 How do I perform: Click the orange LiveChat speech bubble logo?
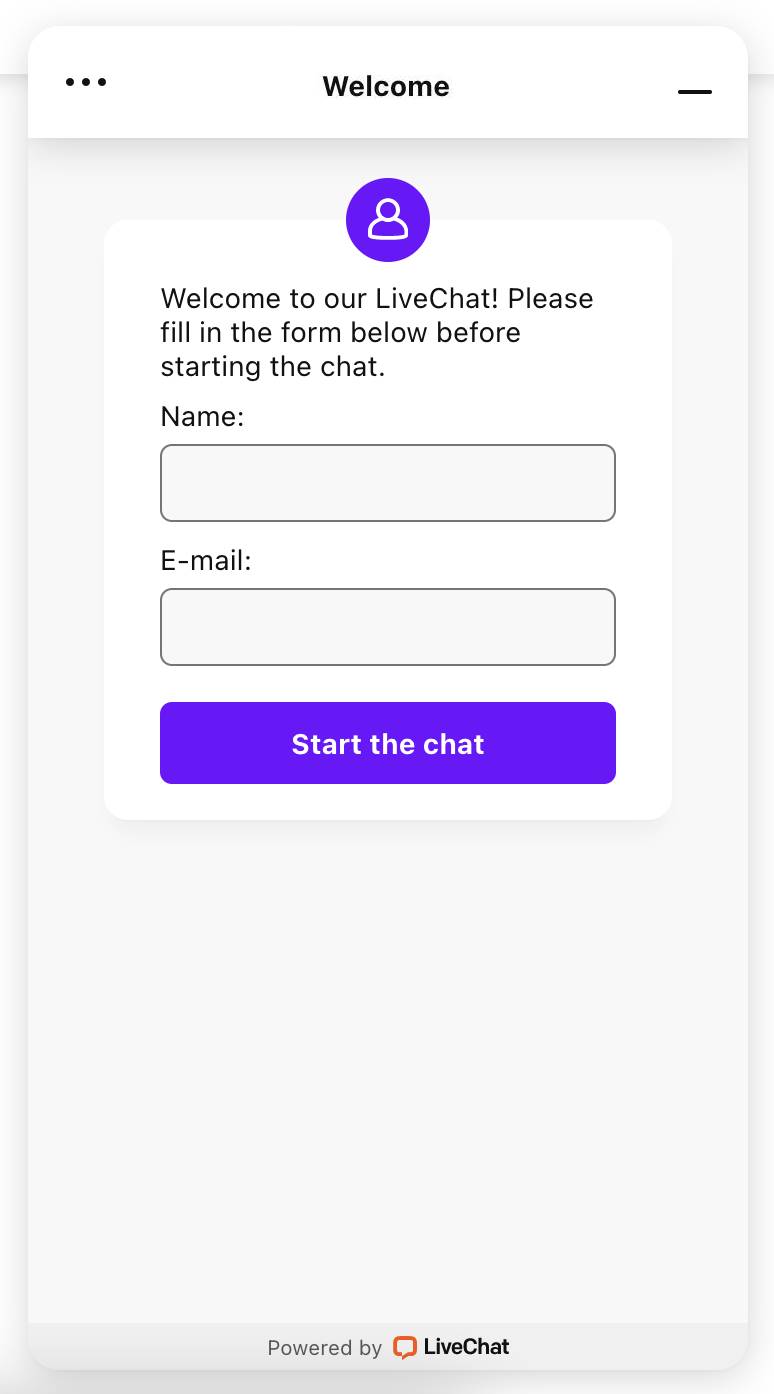pos(404,1347)
